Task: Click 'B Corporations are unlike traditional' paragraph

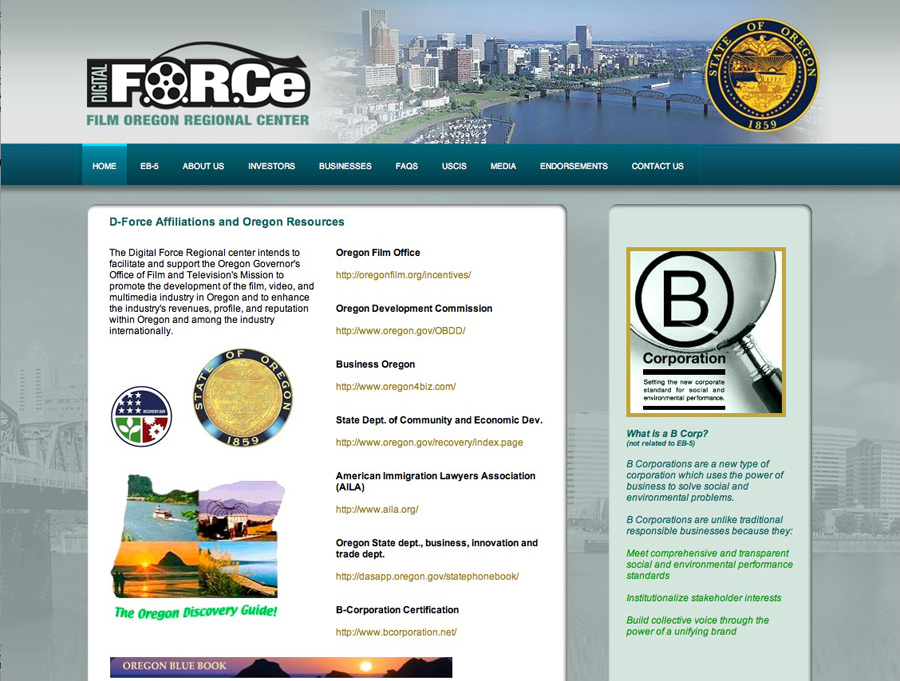Action: tap(709, 525)
